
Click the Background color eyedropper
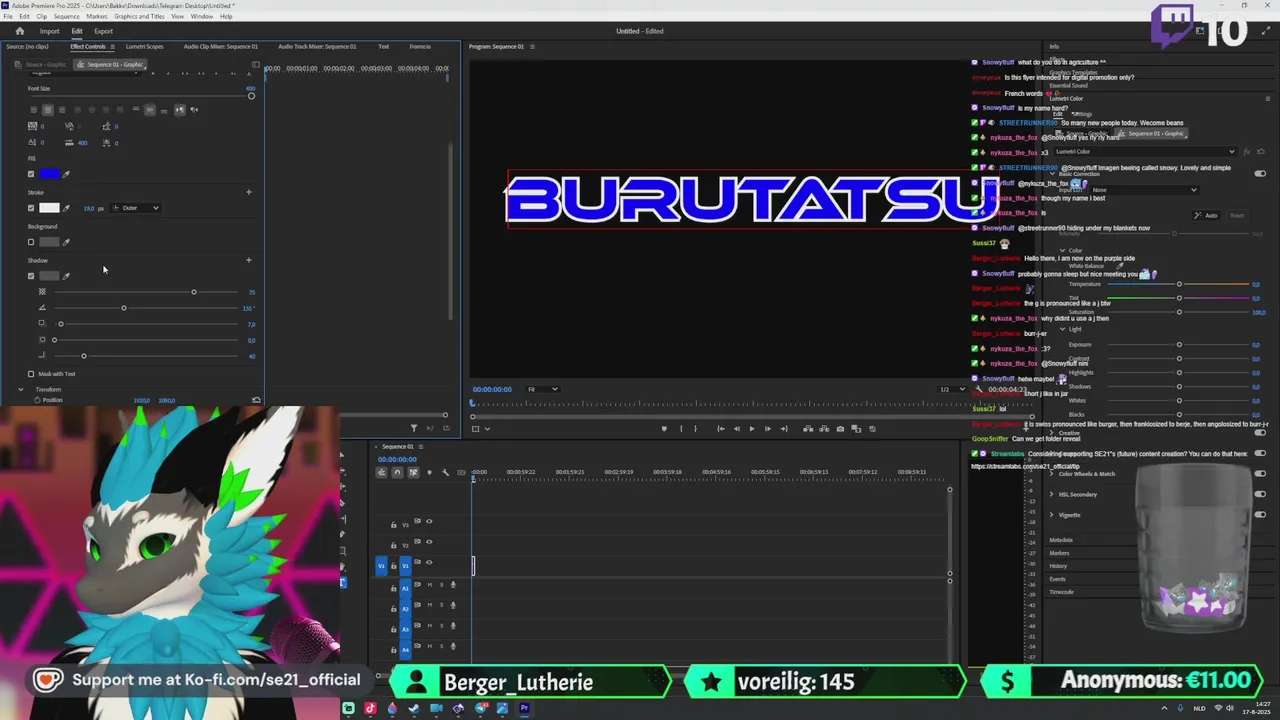click(x=67, y=242)
